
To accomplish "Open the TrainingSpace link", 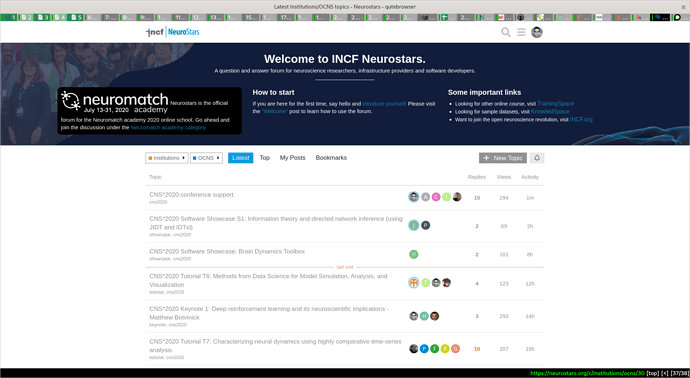I will pos(555,104).
